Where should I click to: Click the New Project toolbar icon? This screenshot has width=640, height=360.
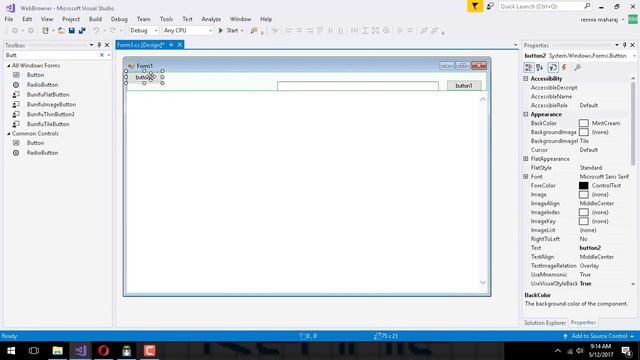click(x=45, y=31)
